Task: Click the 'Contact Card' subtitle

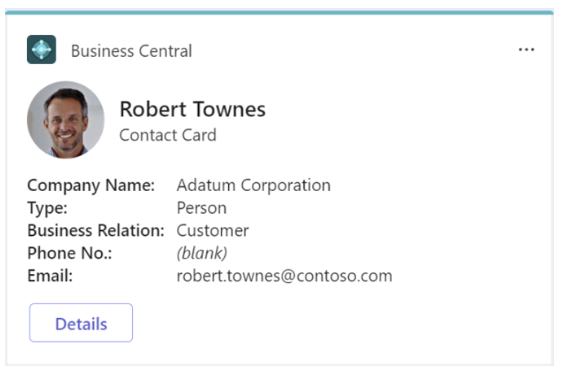Action: [x=168, y=136]
